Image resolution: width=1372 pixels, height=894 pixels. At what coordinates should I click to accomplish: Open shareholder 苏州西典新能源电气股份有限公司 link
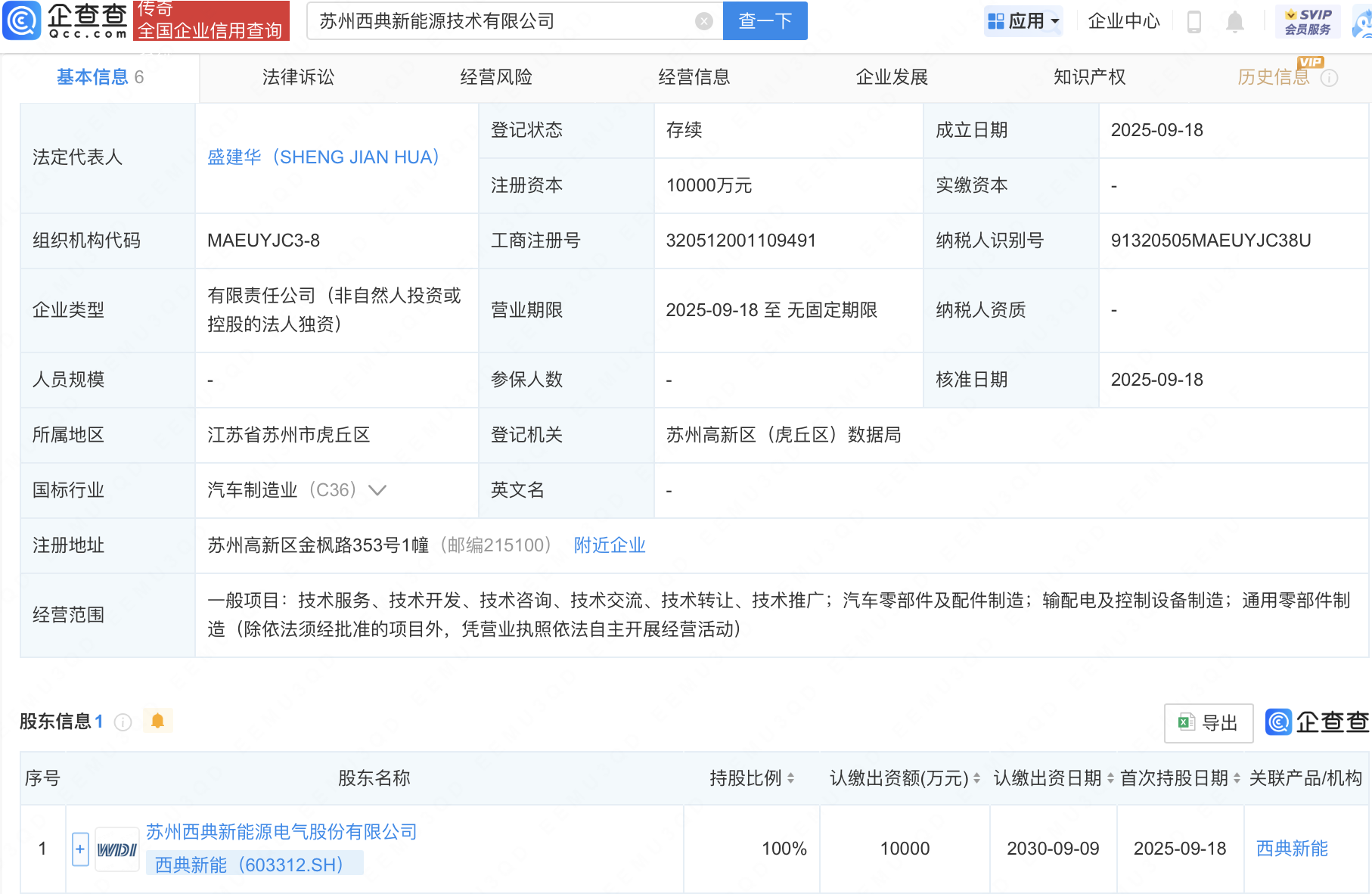tap(282, 832)
